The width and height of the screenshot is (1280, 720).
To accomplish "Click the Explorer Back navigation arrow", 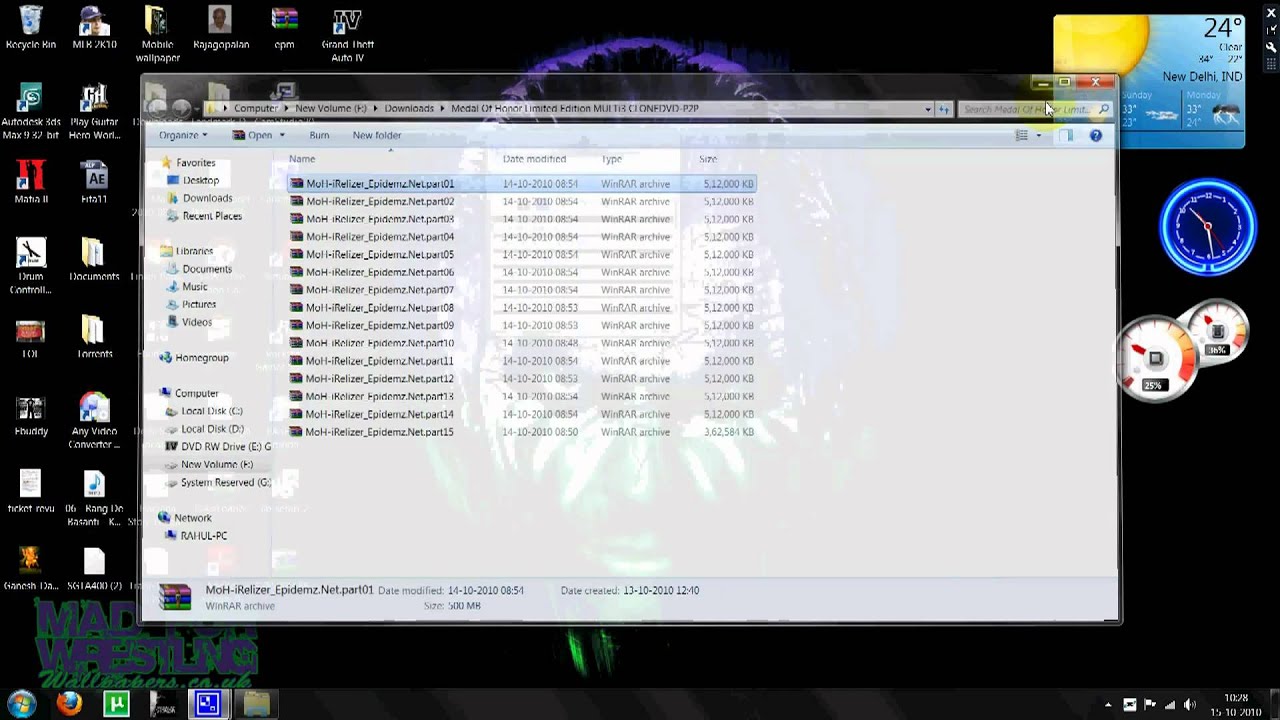I will pyautogui.click(x=157, y=107).
